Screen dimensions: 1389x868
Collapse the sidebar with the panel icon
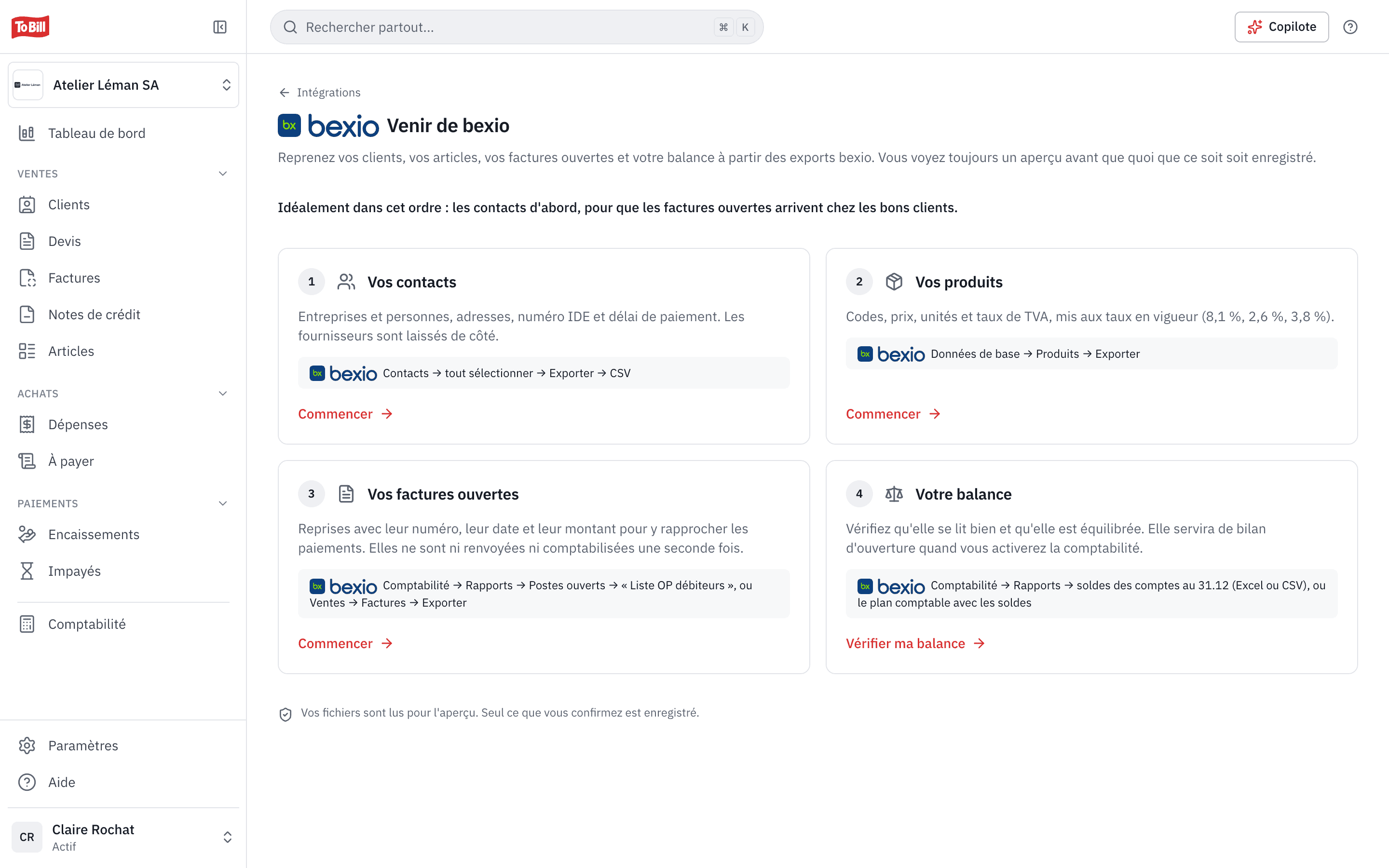pos(220,27)
